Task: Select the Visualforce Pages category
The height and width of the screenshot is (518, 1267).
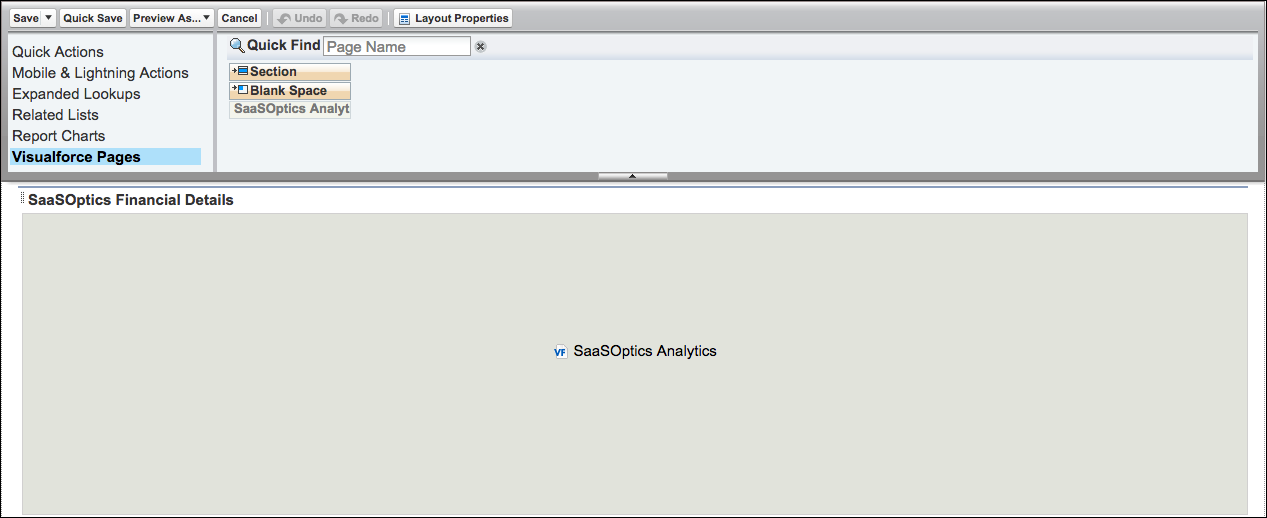Action: tap(105, 157)
